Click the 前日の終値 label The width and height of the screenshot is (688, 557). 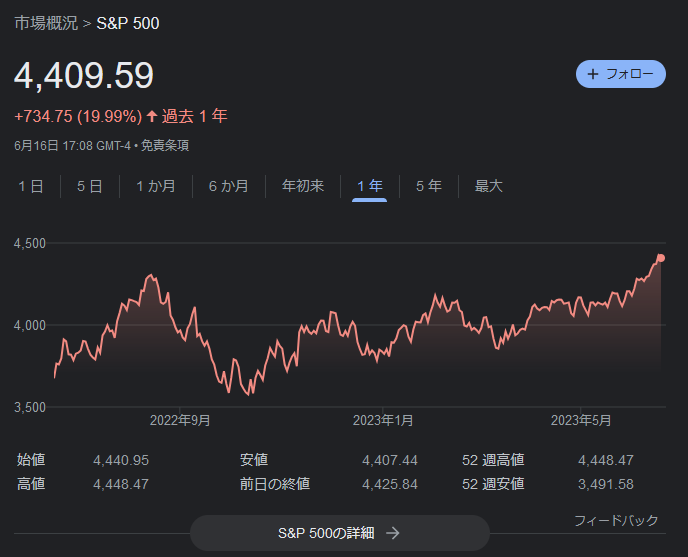[x=275, y=484]
